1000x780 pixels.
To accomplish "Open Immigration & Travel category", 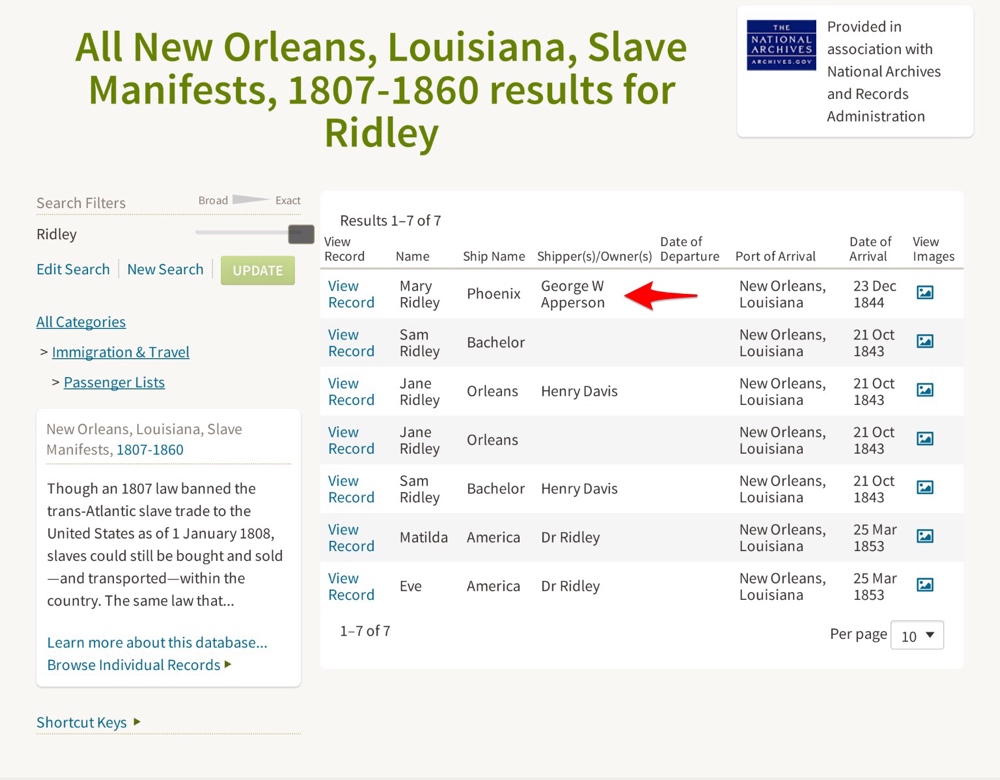I will (x=120, y=352).
